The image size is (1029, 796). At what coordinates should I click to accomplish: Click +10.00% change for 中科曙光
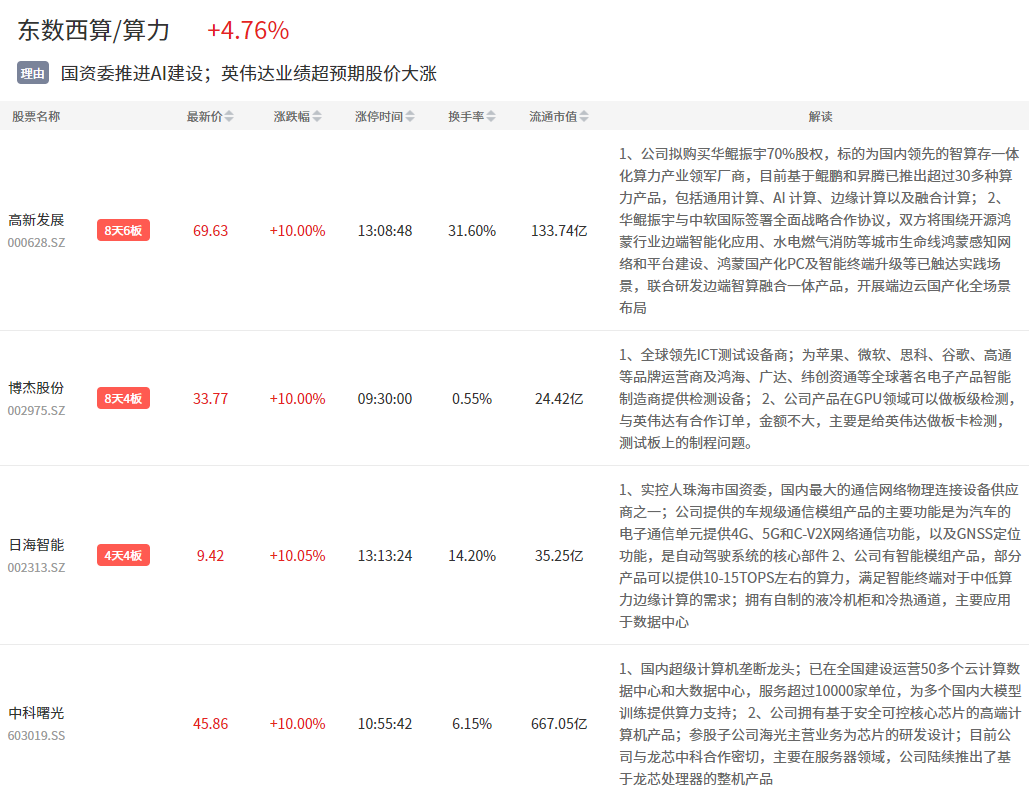297,724
